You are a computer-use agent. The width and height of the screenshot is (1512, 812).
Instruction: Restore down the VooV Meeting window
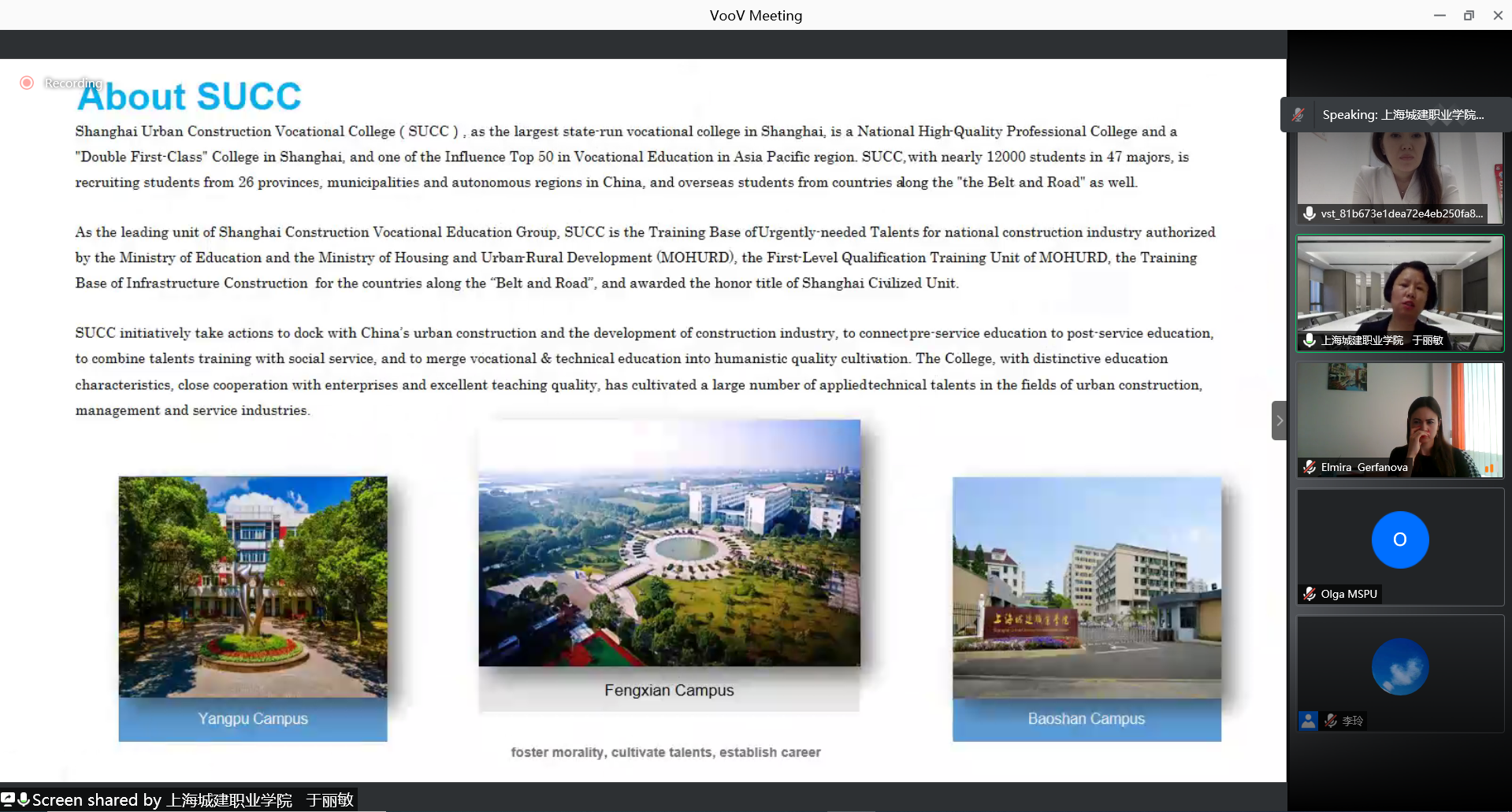click(x=1469, y=15)
